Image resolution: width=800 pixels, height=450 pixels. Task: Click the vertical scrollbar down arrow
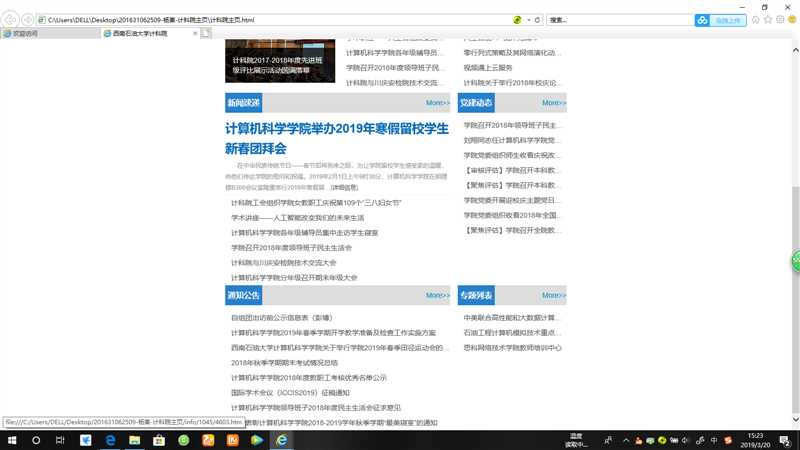(795, 419)
